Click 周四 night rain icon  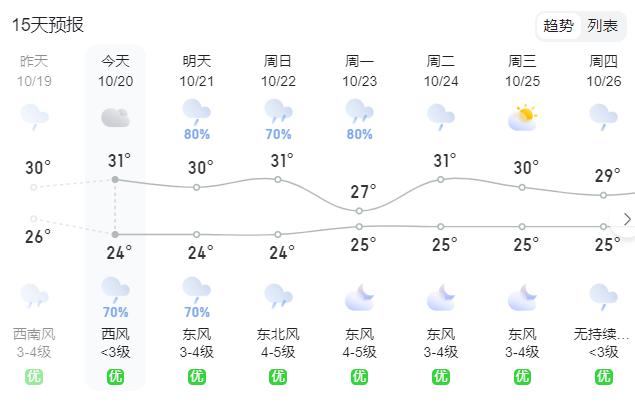tap(603, 297)
